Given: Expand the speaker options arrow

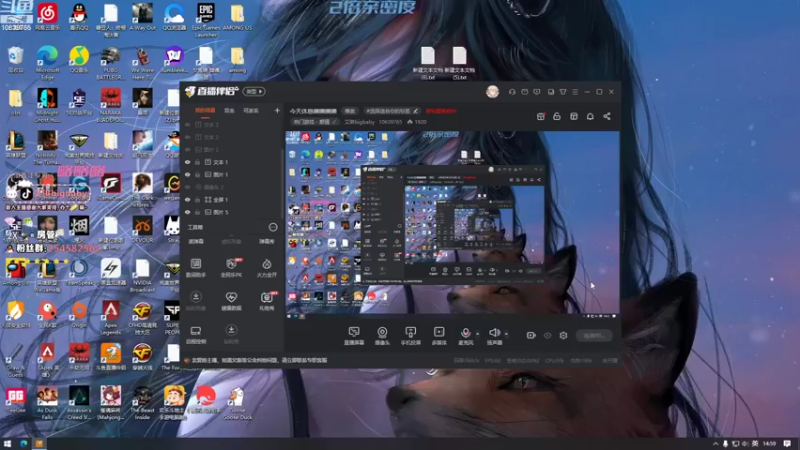Looking at the screenshot, I should click(506, 334).
